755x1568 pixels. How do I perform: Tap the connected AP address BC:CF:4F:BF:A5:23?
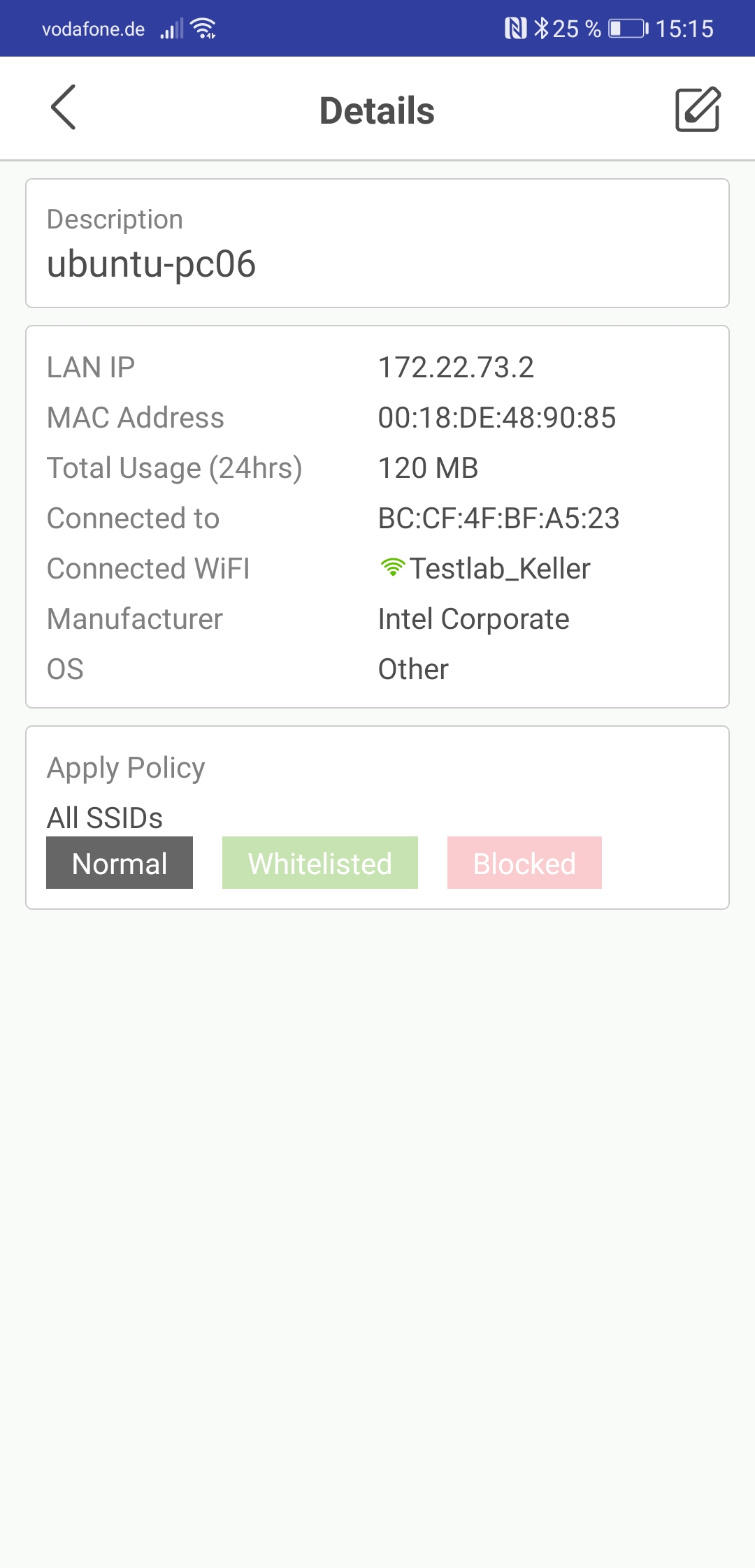498,518
